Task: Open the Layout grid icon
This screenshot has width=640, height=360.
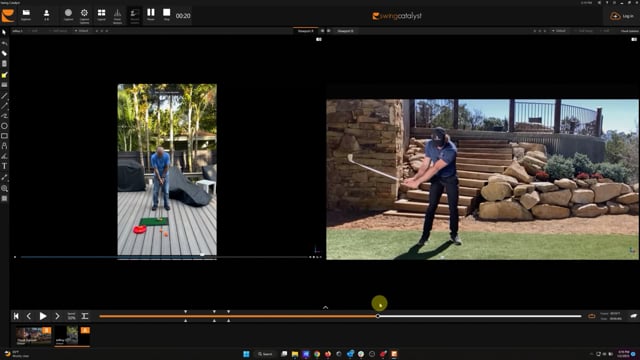Action: [101, 15]
